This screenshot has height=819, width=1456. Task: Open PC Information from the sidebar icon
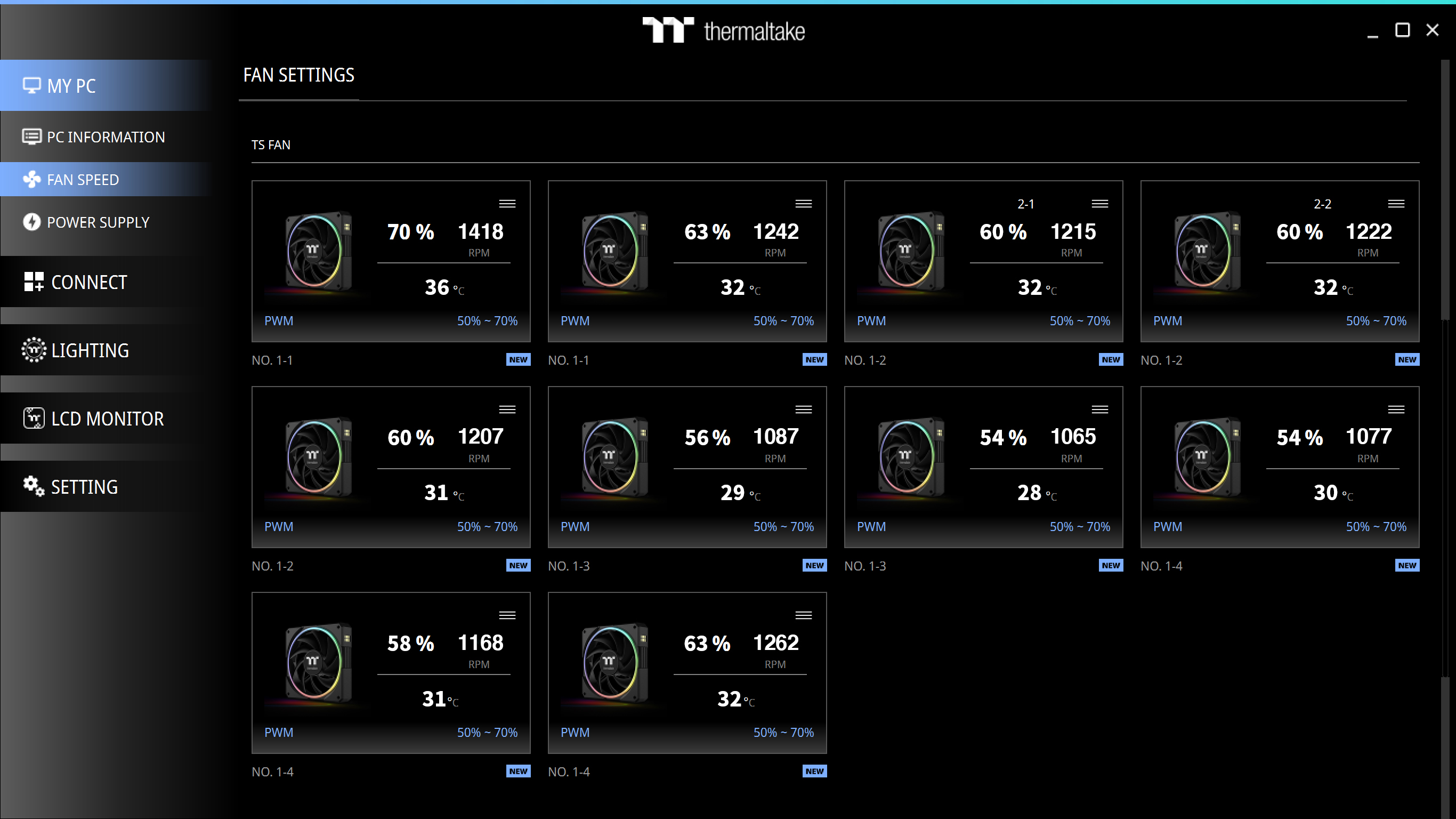click(31, 137)
